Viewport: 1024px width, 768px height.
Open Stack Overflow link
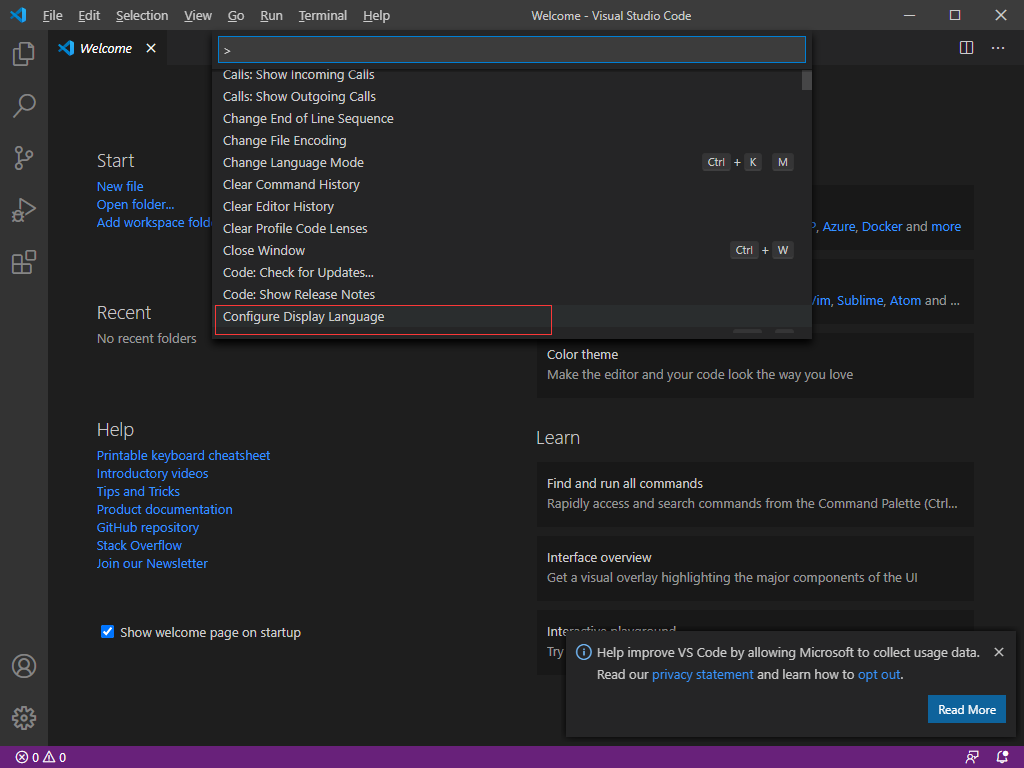coord(139,545)
